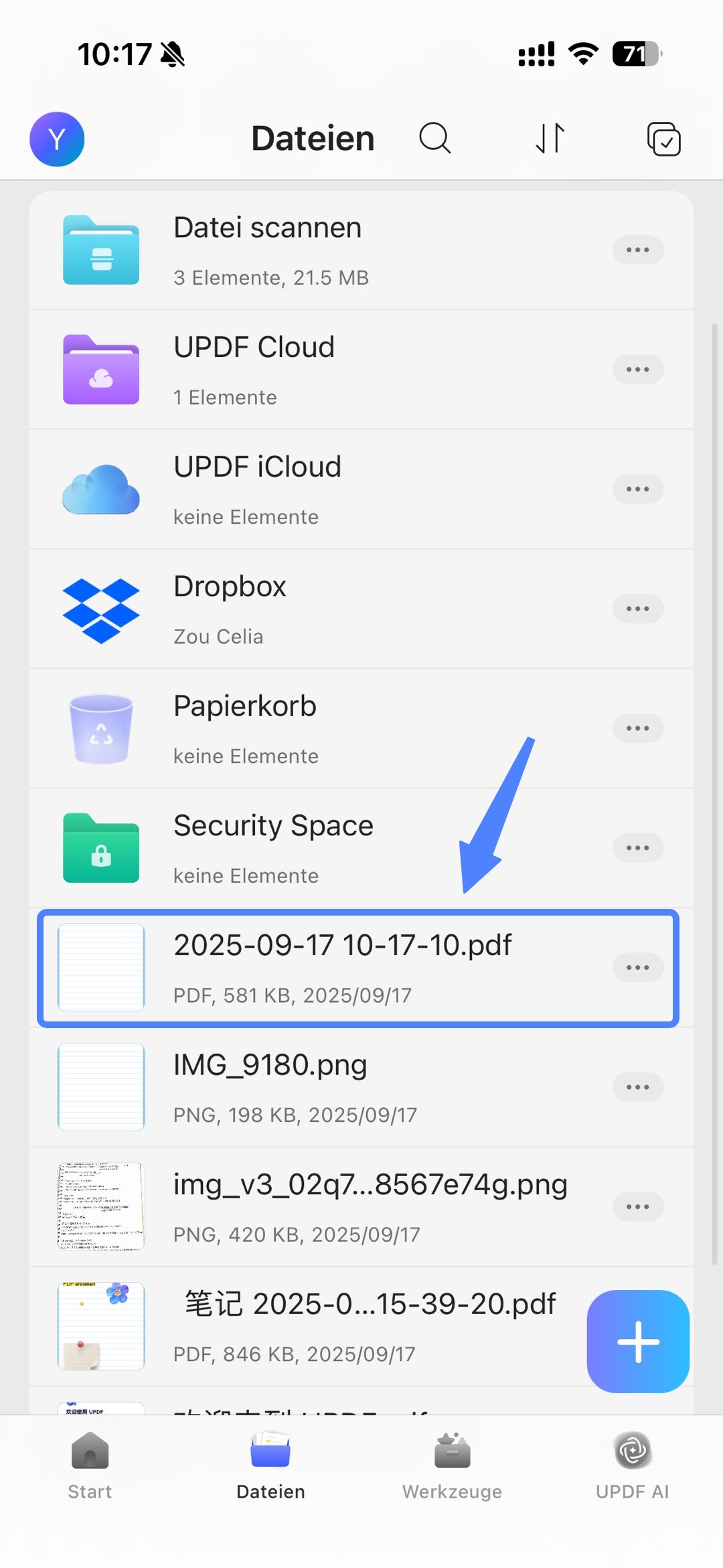723x1568 pixels.
Task: Select the UPDF Cloud title text
Action: pos(254,347)
